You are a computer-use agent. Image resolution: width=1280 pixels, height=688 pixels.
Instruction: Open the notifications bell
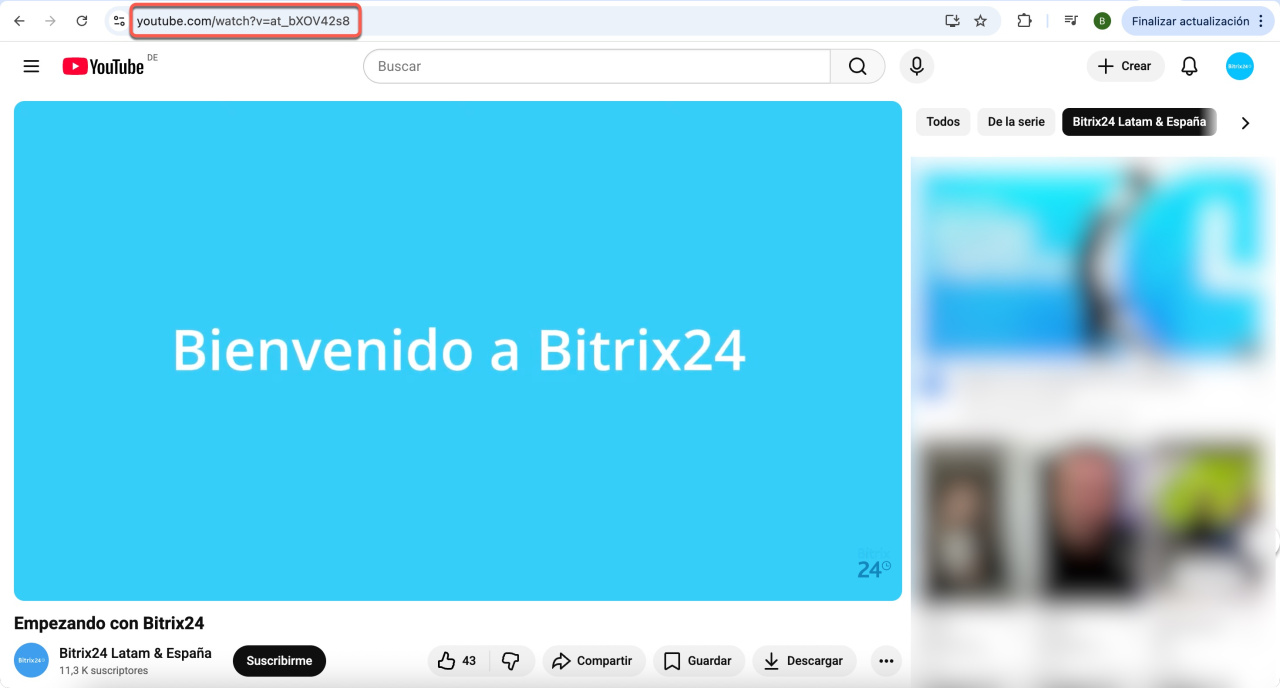[1189, 66]
